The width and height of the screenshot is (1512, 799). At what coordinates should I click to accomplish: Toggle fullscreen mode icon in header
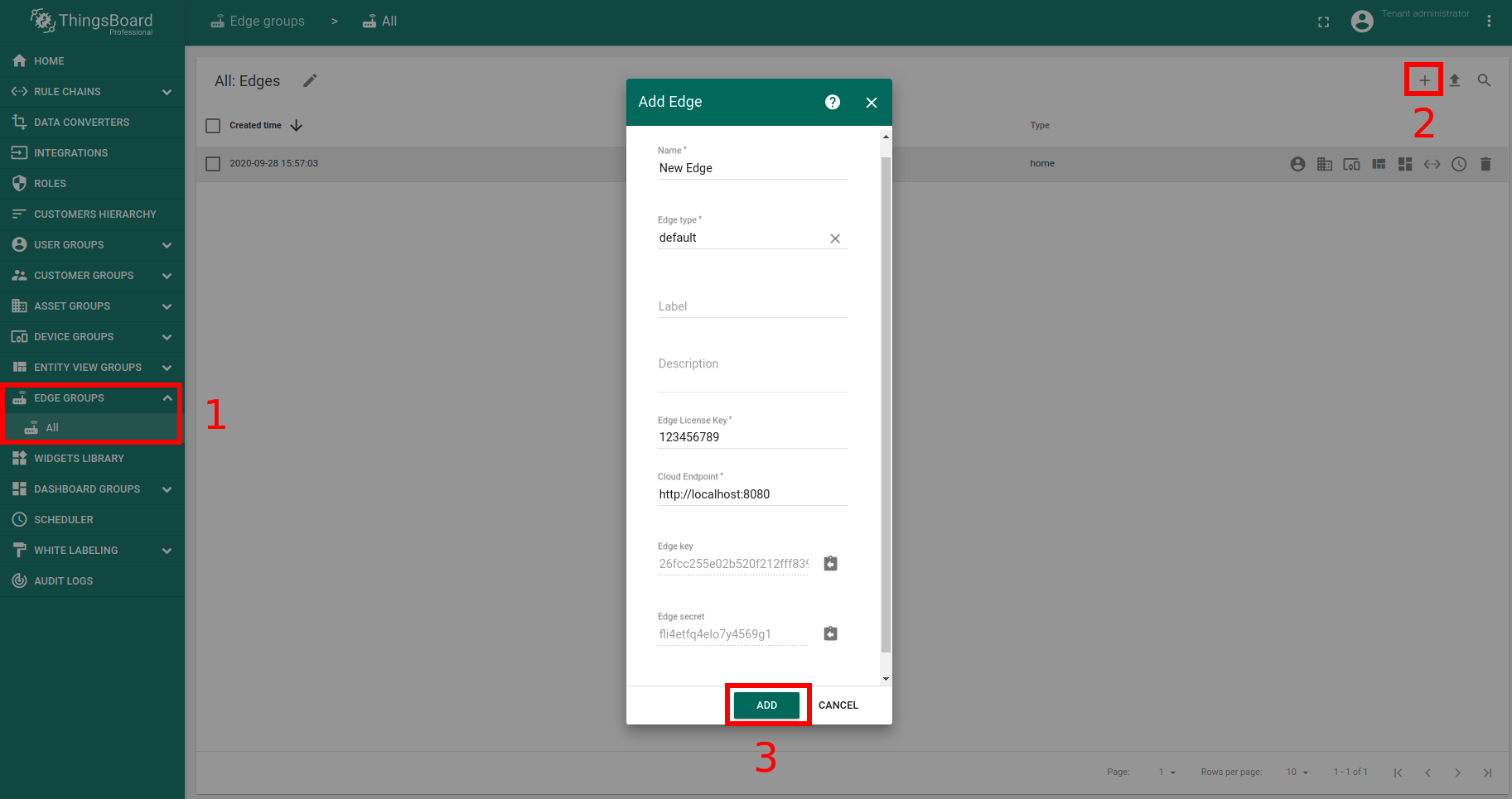(1323, 22)
